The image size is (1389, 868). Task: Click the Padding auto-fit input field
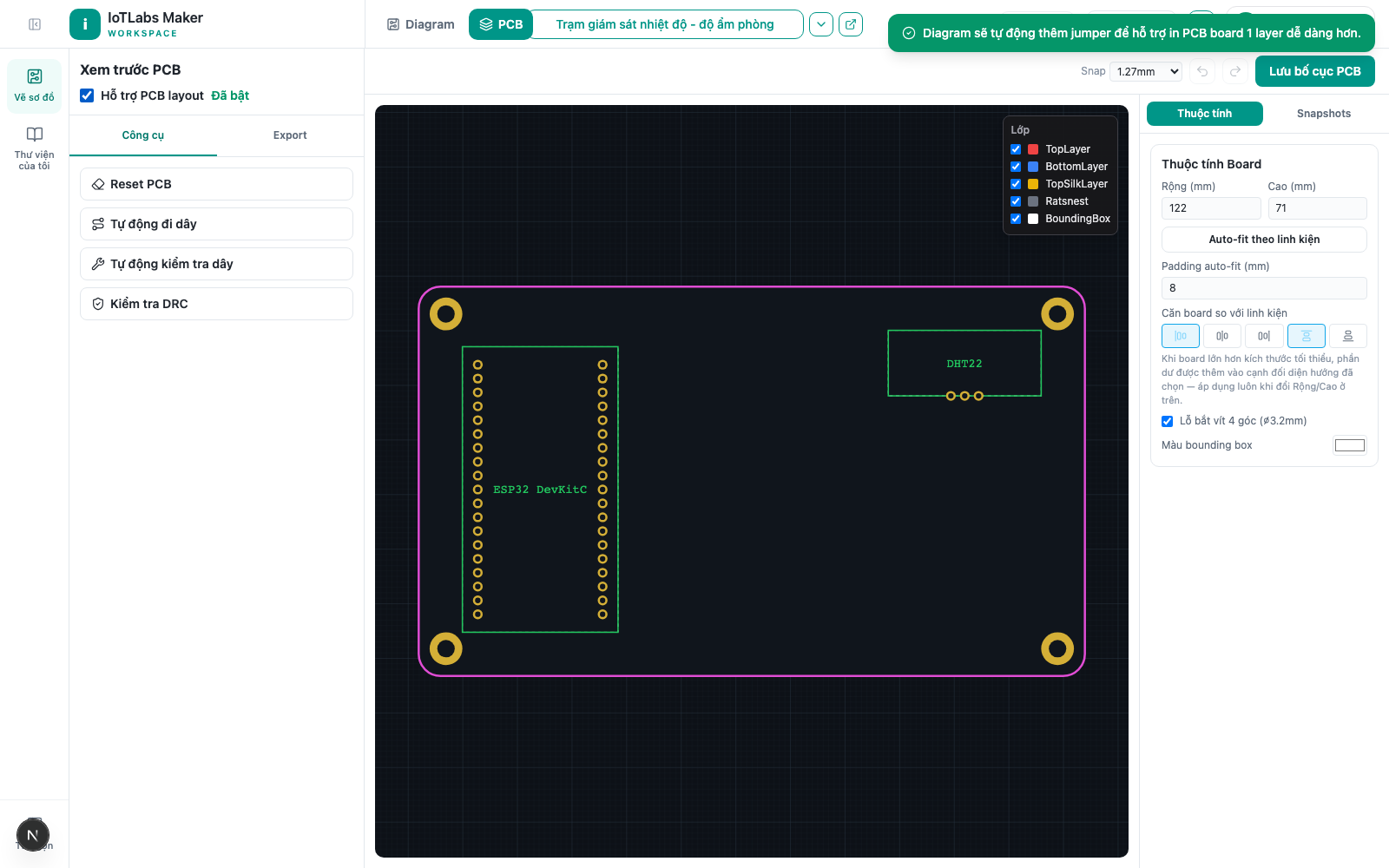[1264, 288]
